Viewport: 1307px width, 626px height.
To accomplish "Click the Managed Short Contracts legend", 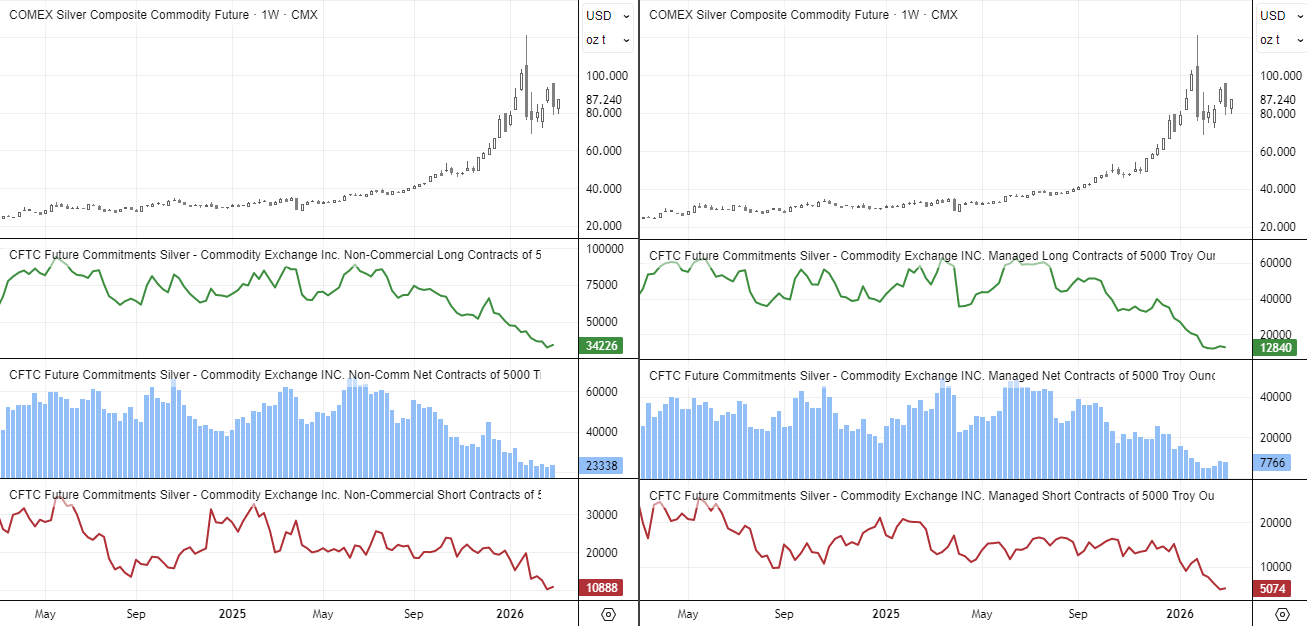I will 932,496.
